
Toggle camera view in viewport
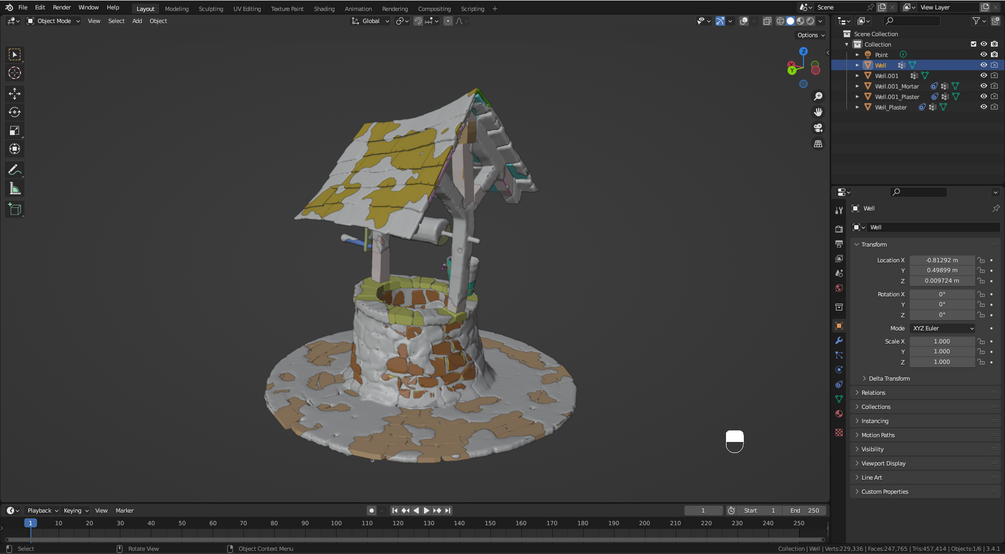click(818, 128)
